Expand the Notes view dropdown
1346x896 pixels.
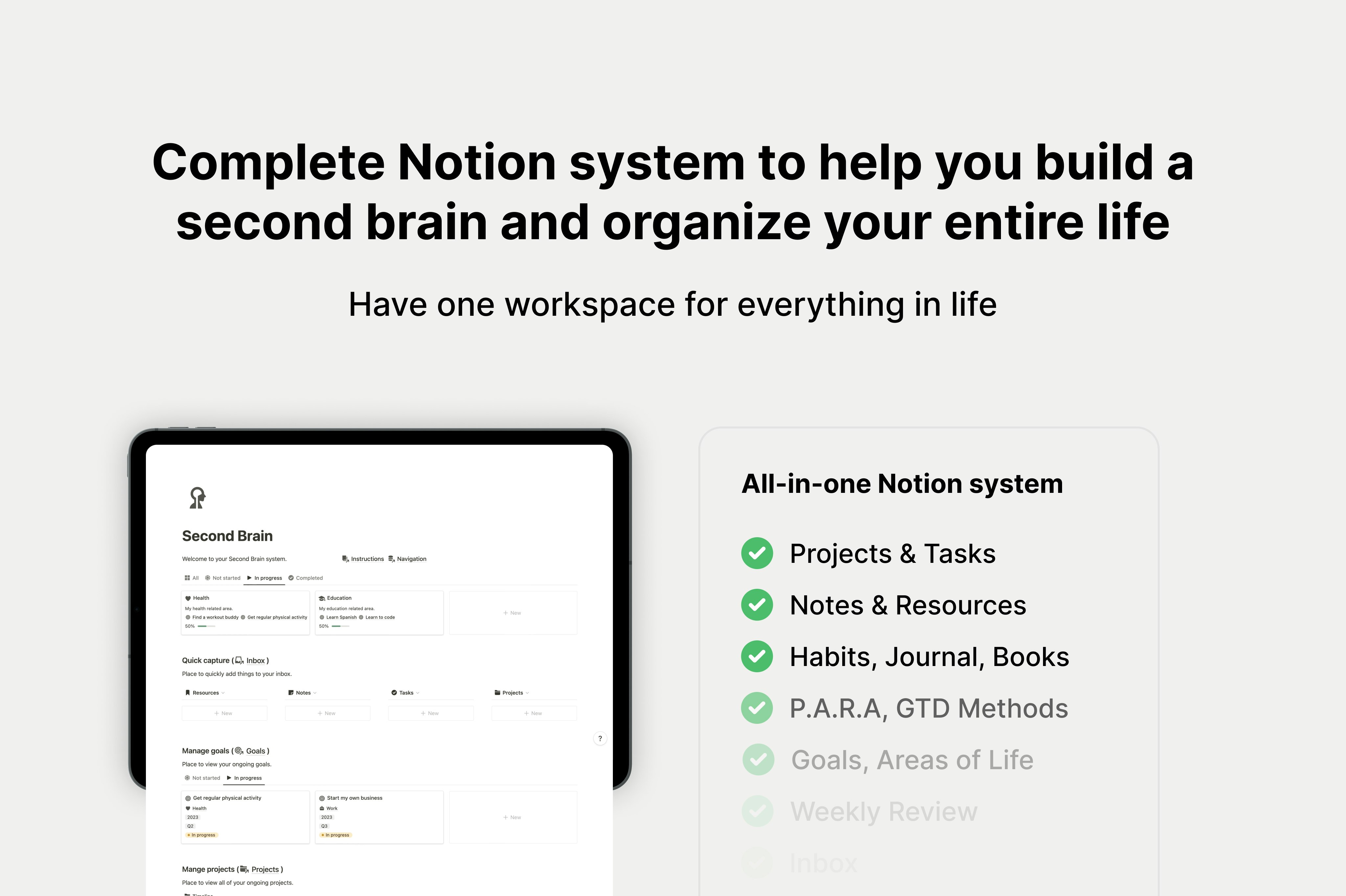[x=315, y=693]
